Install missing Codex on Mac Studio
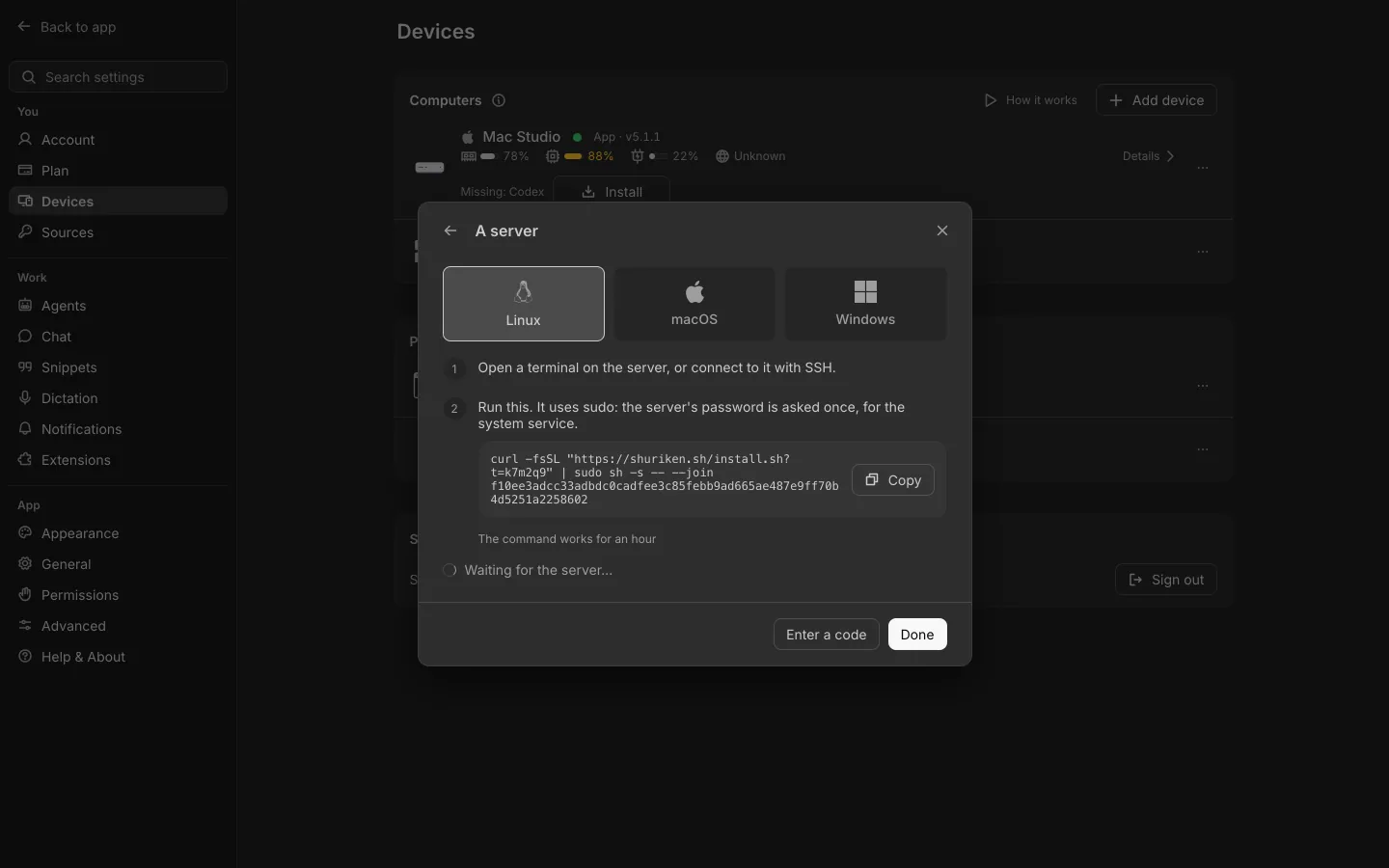Viewport: 1389px width, 868px height. (612, 192)
